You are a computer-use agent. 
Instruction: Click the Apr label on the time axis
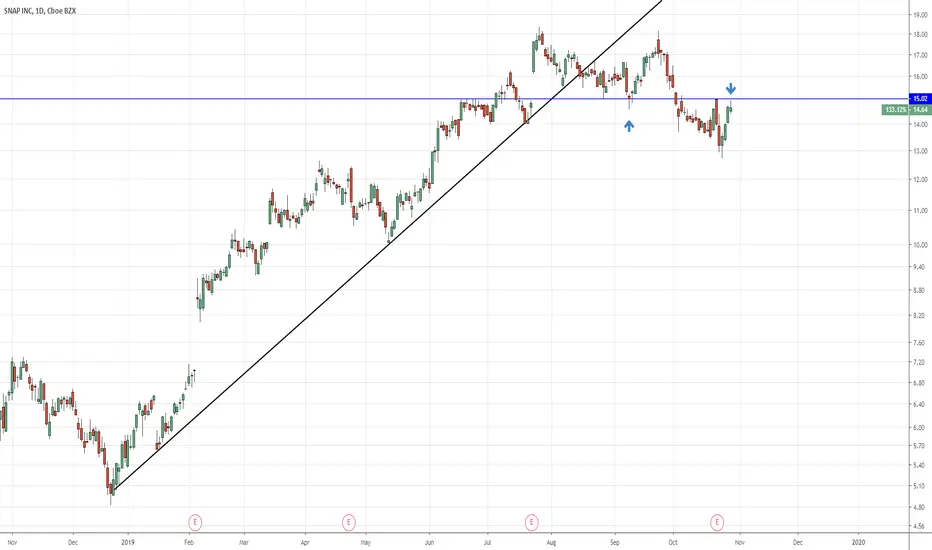[x=306, y=542]
